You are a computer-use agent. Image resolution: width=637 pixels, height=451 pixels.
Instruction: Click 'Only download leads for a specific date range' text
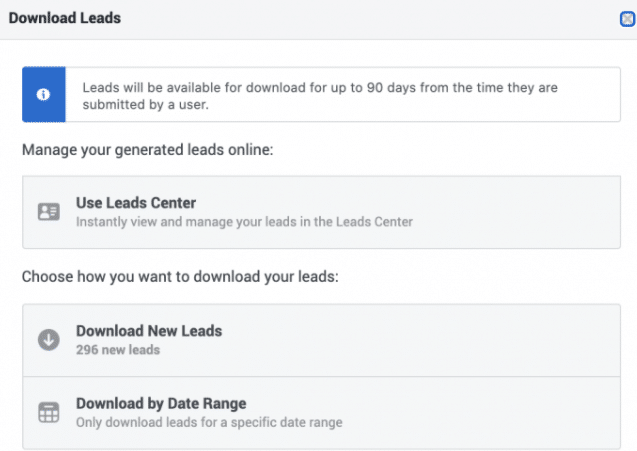click(x=209, y=422)
